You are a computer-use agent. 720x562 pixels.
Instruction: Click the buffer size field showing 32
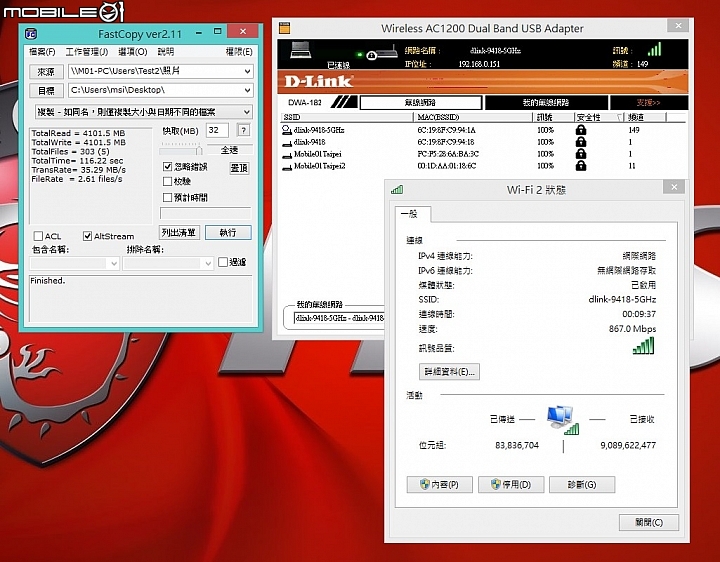(217, 130)
